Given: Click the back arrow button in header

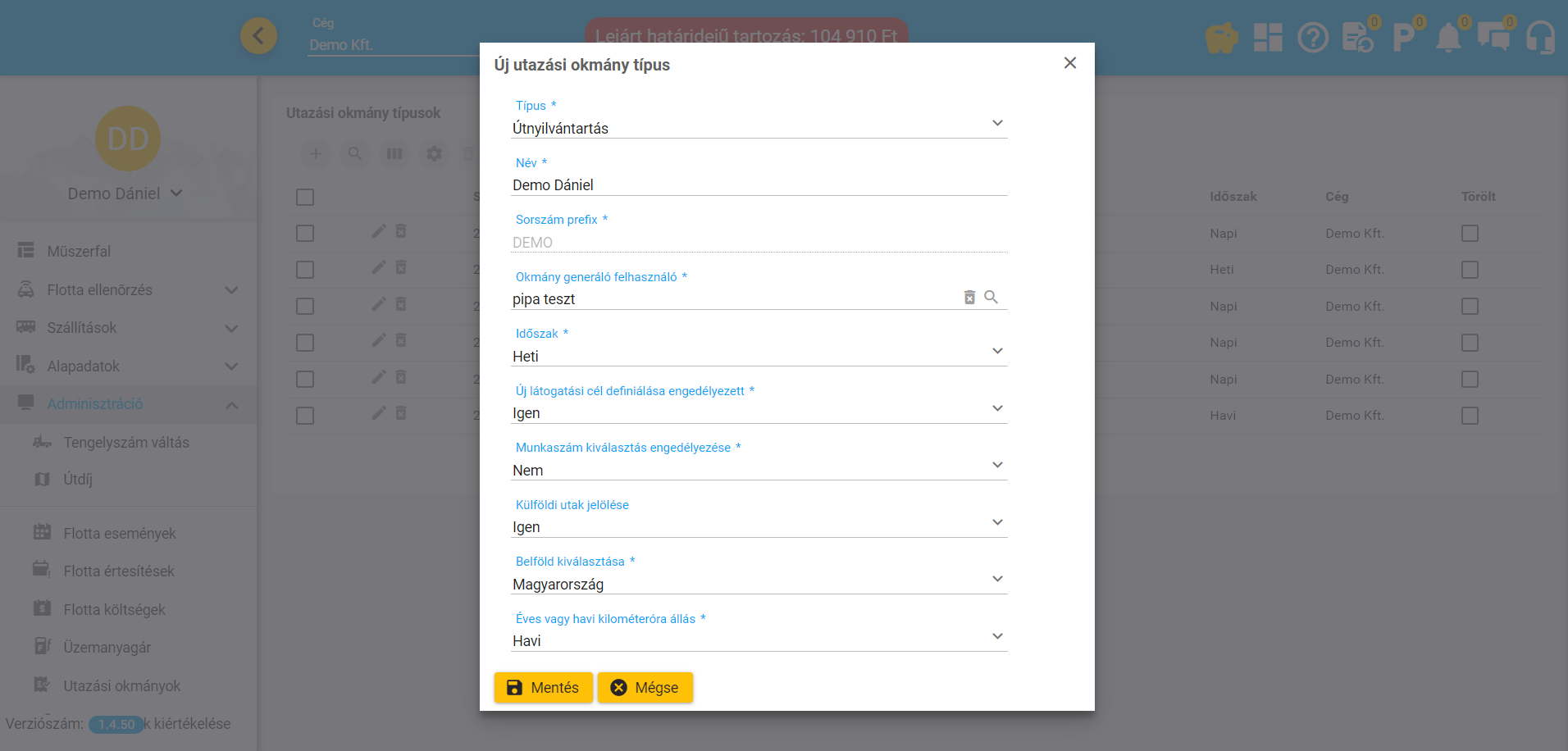Looking at the screenshot, I should [258, 36].
